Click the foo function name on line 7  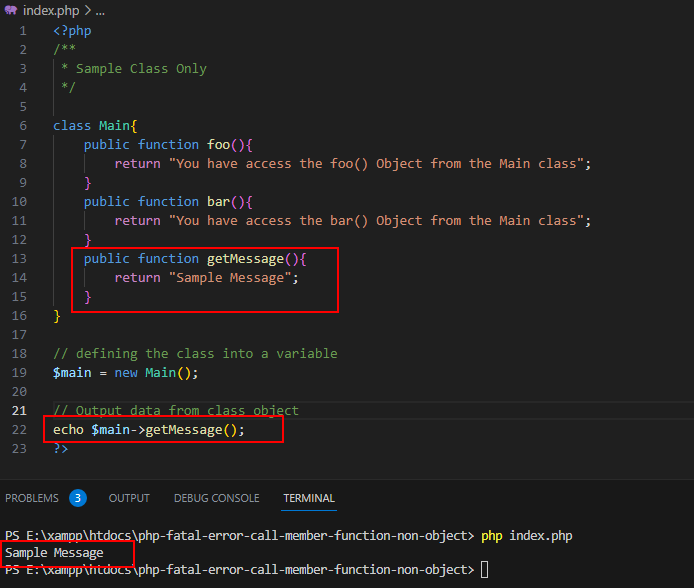[x=219, y=145]
